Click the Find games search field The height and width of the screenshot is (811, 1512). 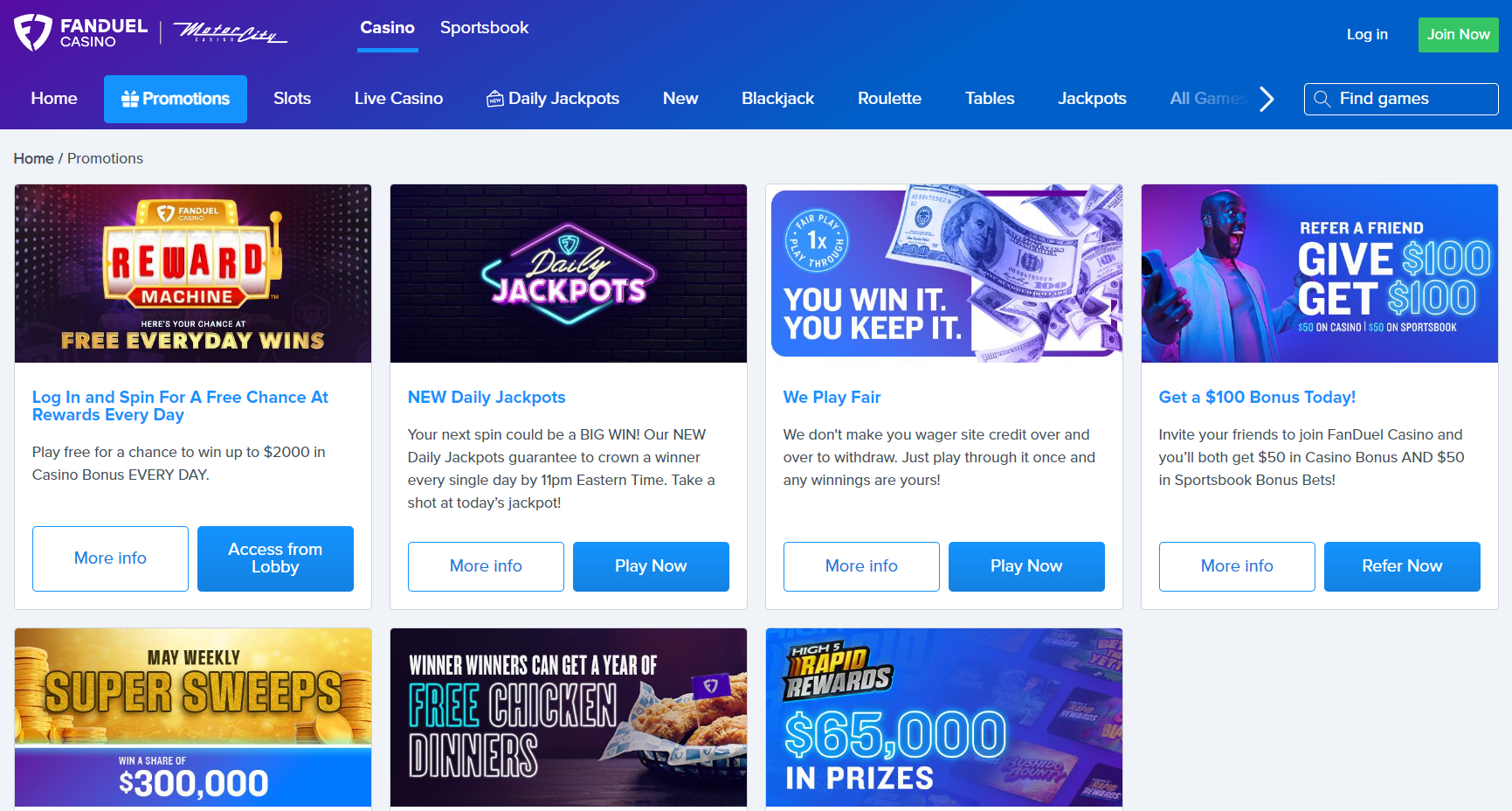pos(1401,99)
